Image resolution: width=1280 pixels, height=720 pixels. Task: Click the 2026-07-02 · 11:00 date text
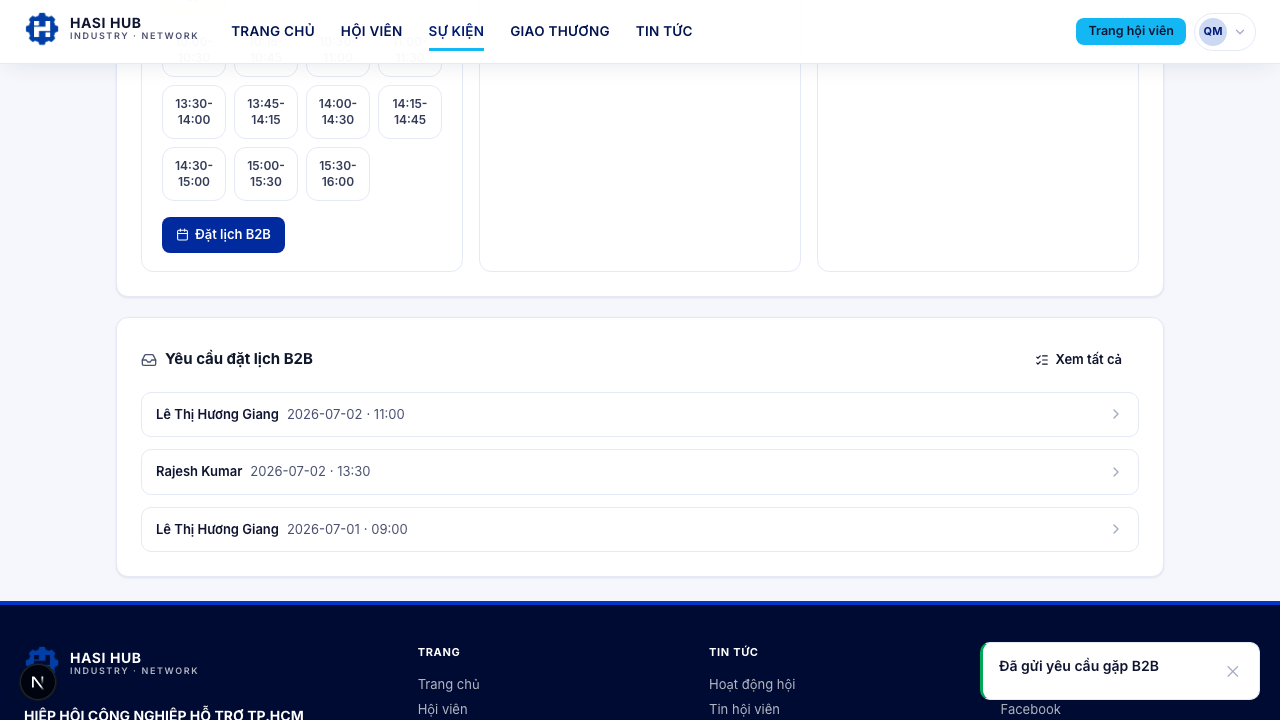(x=346, y=414)
